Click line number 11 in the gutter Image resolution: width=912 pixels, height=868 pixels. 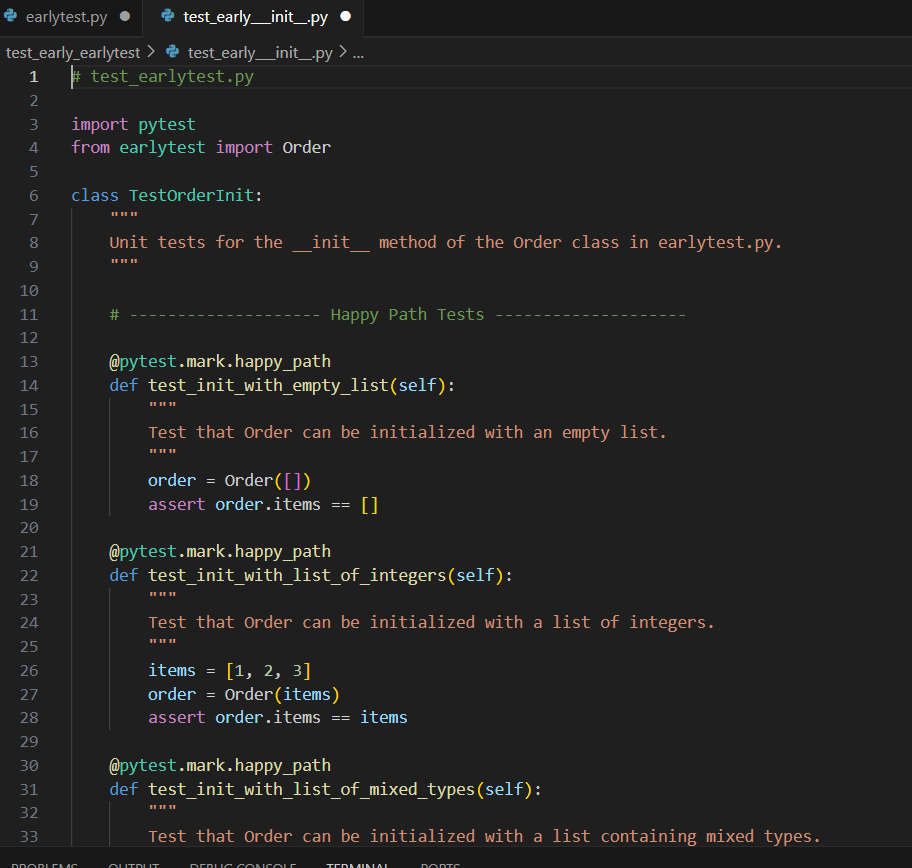tap(29, 315)
